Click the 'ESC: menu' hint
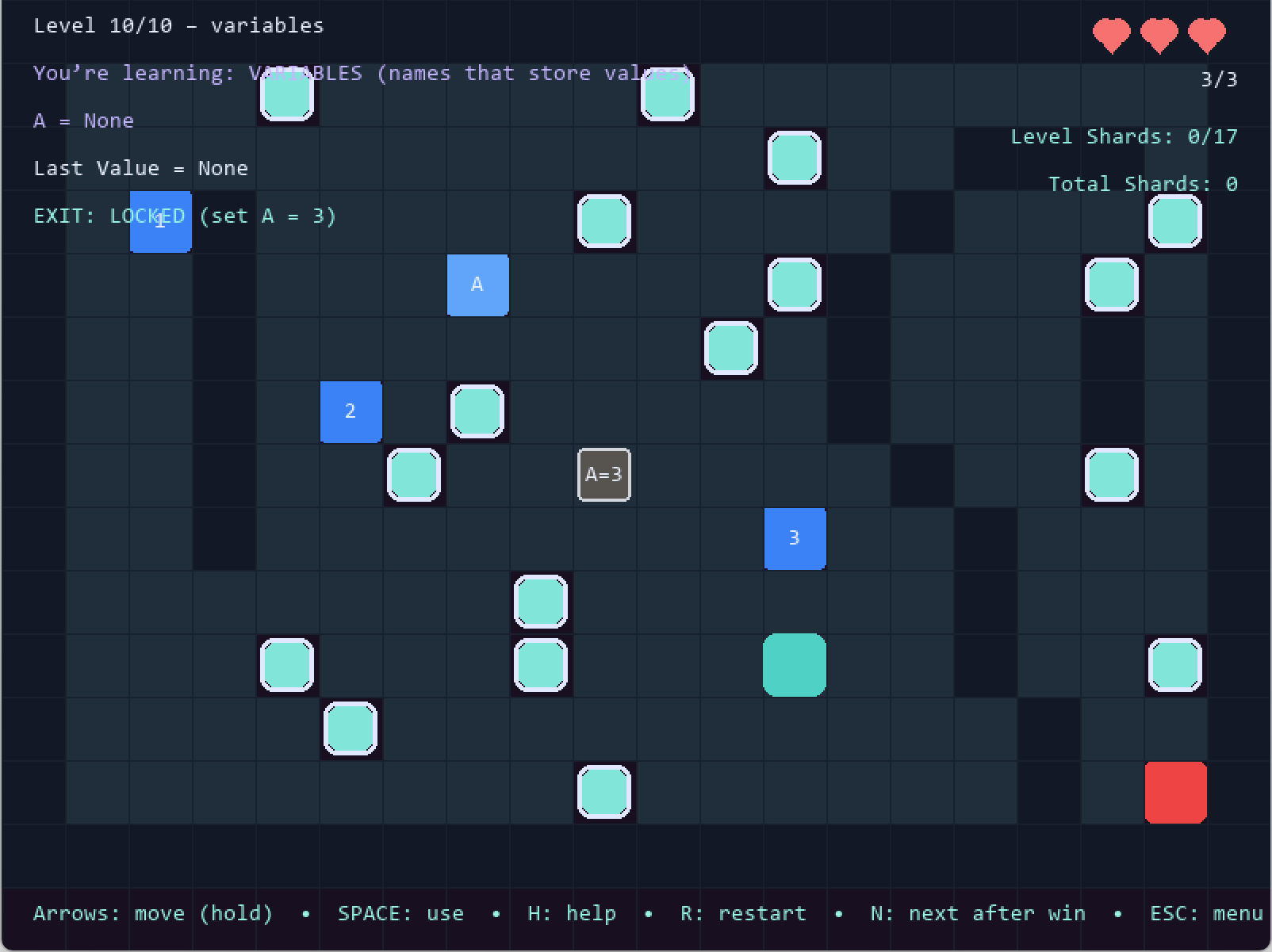 (x=1206, y=914)
